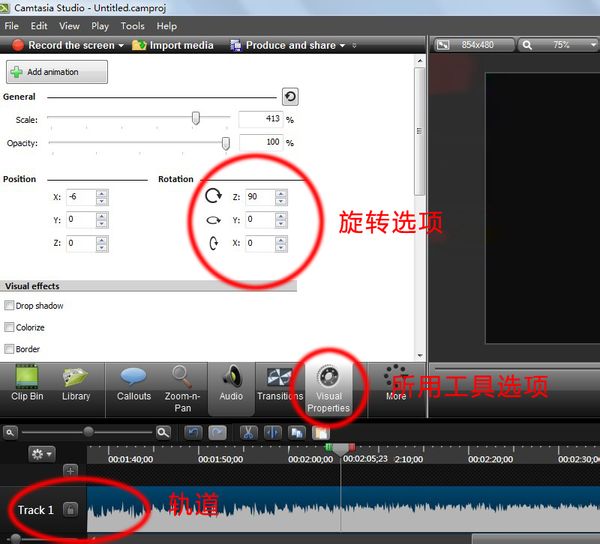Open the Tools menu
The height and width of the screenshot is (544, 600).
click(132, 26)
